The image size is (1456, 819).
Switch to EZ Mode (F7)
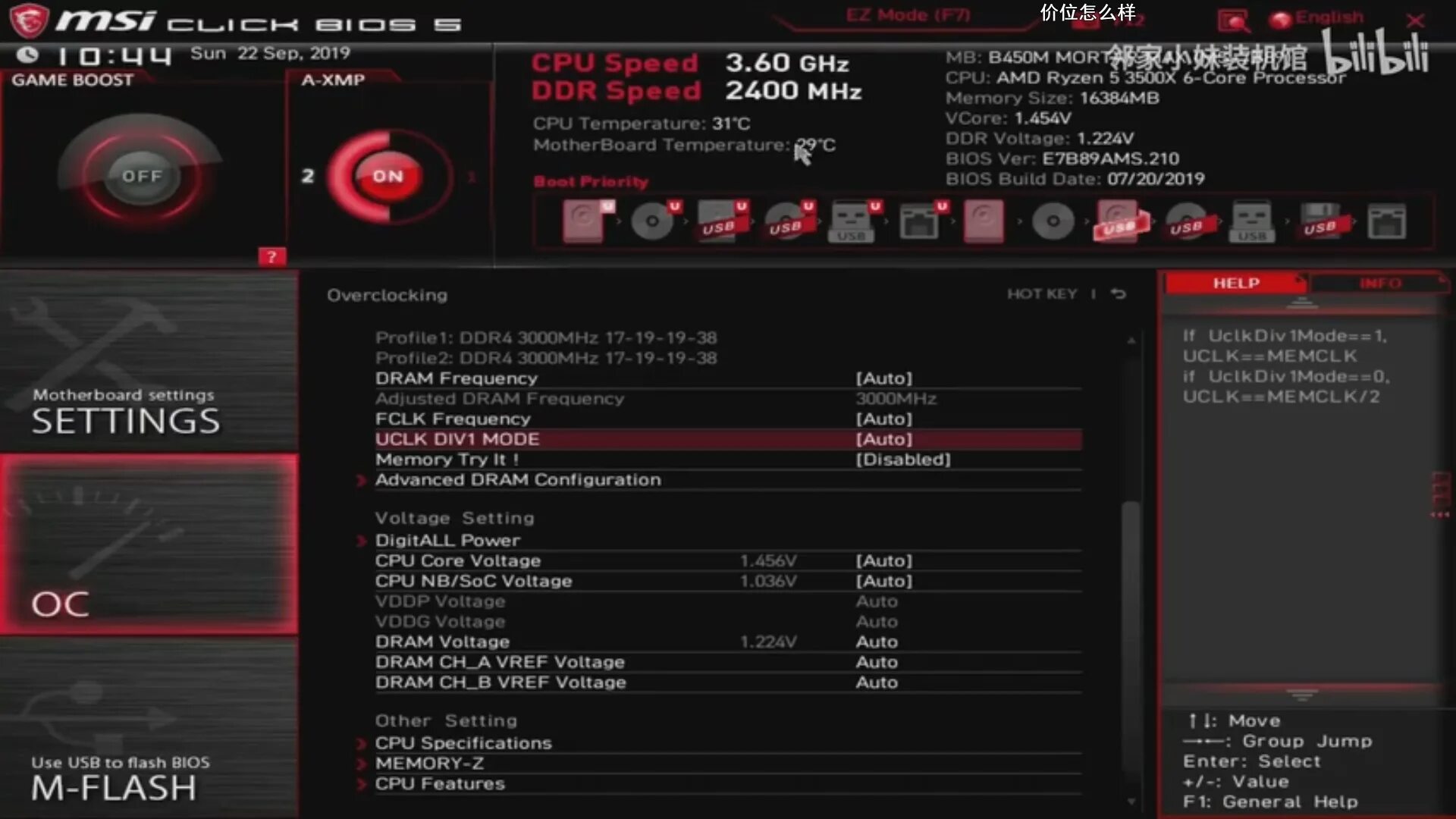pos(908,15)
